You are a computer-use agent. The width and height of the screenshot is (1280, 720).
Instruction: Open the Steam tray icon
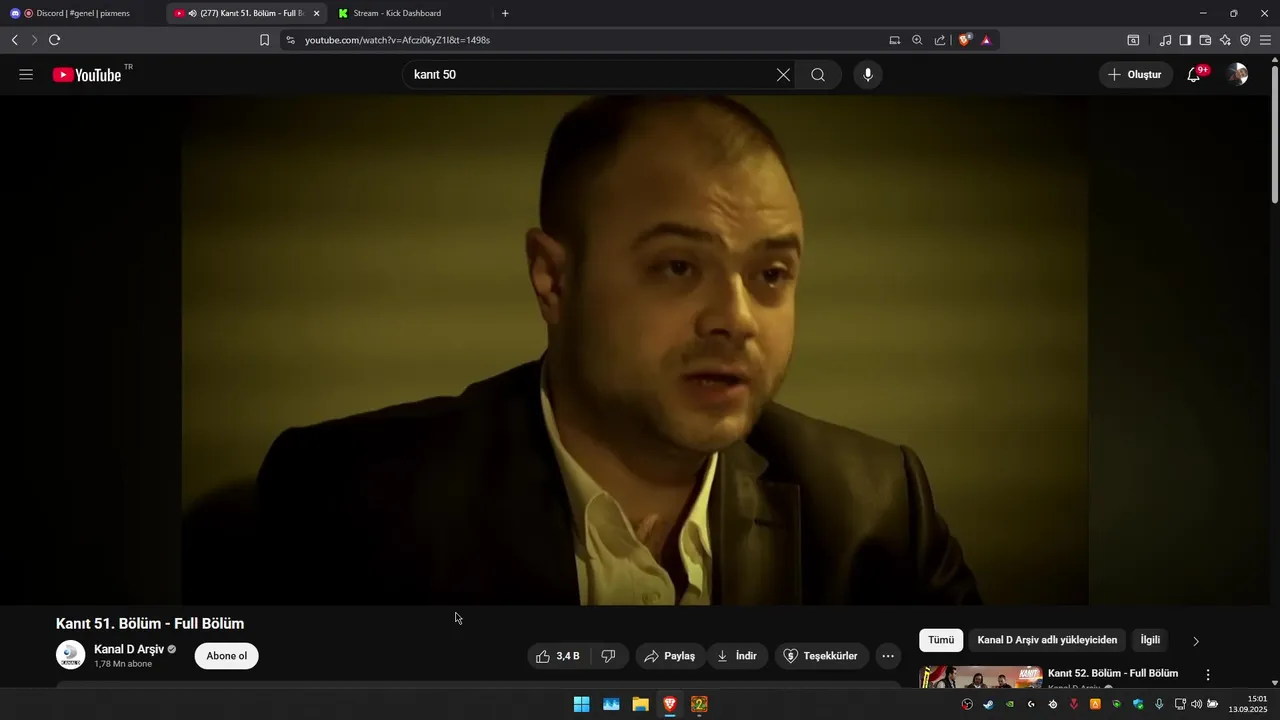pos(988,704)
